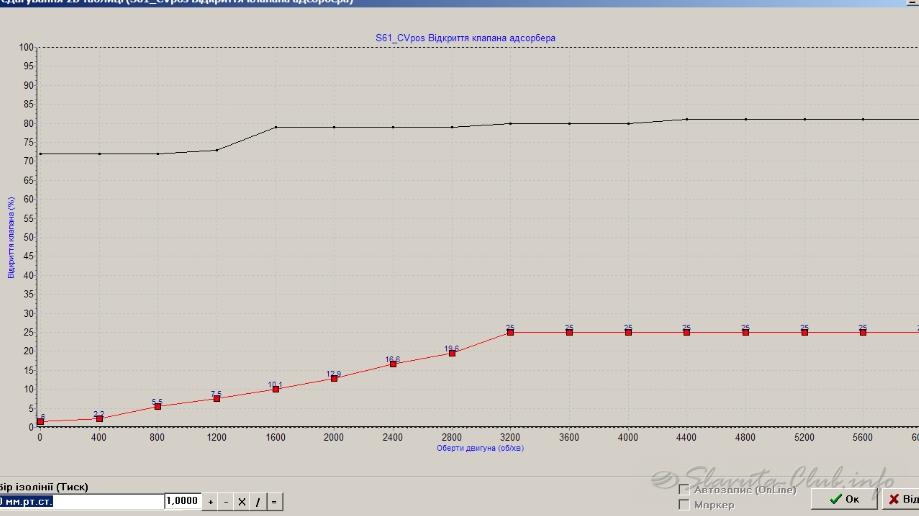Open the isoline pressure selection dropdown
The image size is (919, 516).
click(80, 501)
